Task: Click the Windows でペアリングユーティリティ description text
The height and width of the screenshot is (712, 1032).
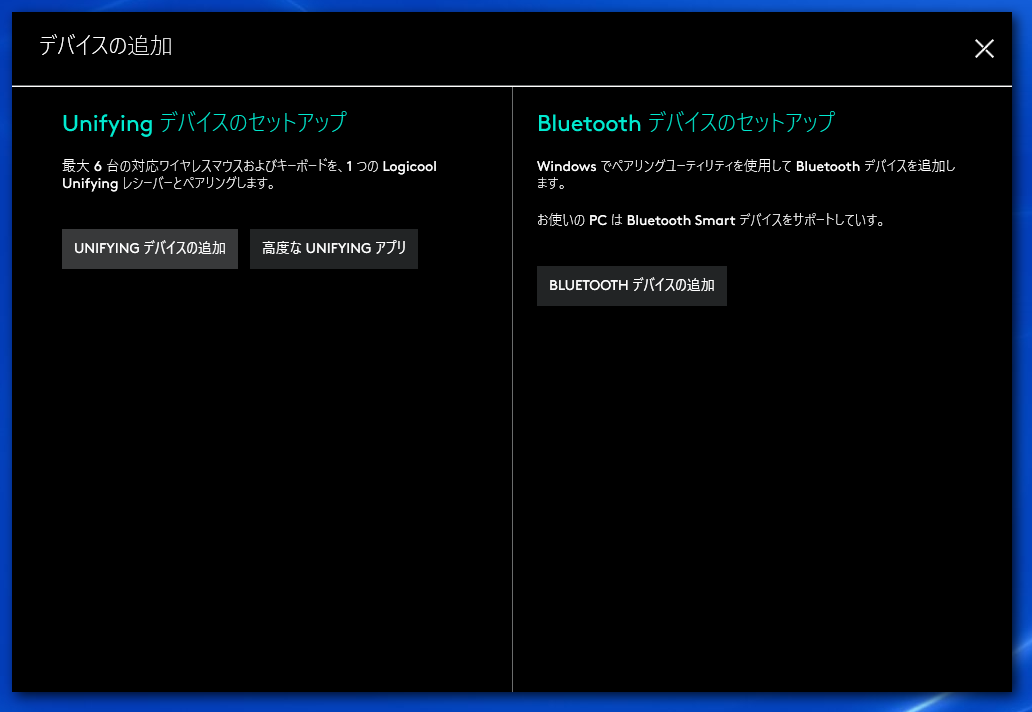Action: tap(746, 174)
